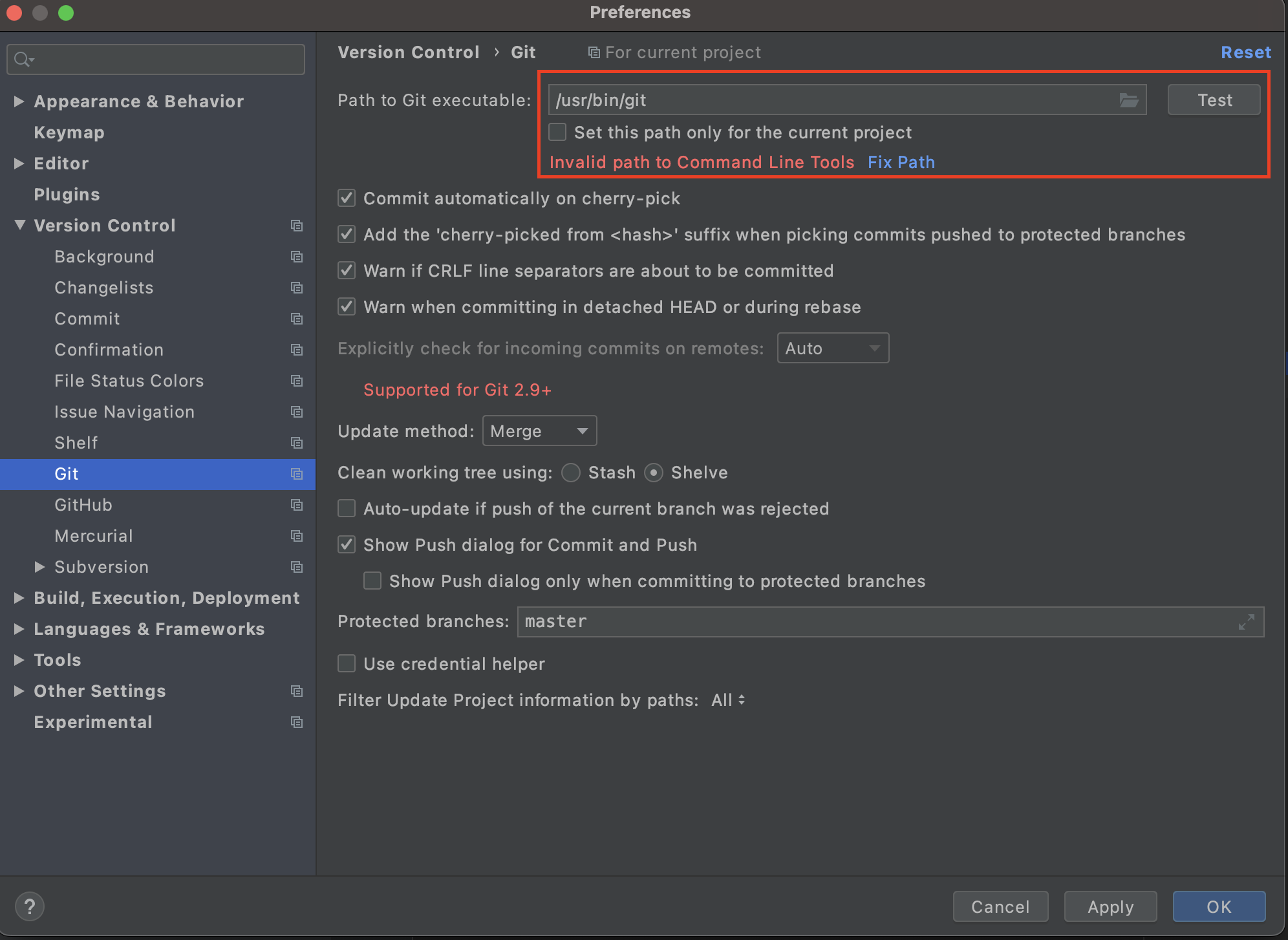Click the Fix Path link

(x=901, y=162)
